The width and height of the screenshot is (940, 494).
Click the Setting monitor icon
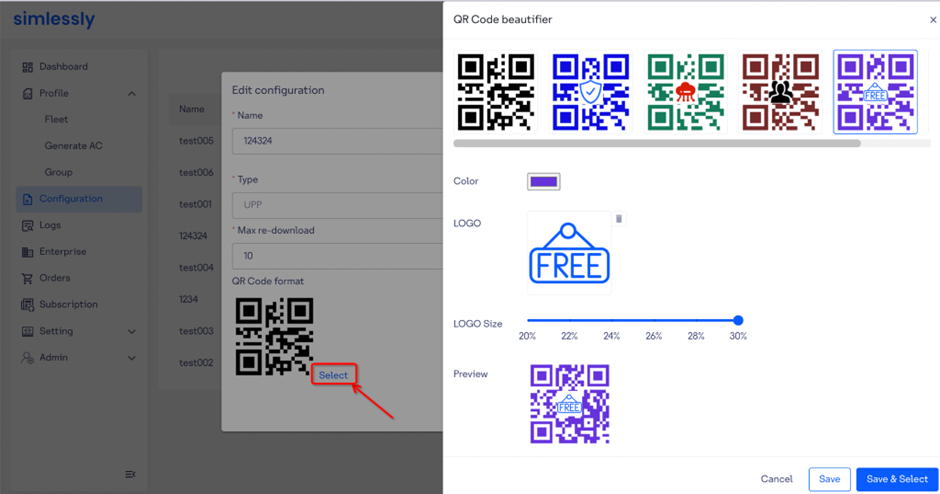[28, 331]
